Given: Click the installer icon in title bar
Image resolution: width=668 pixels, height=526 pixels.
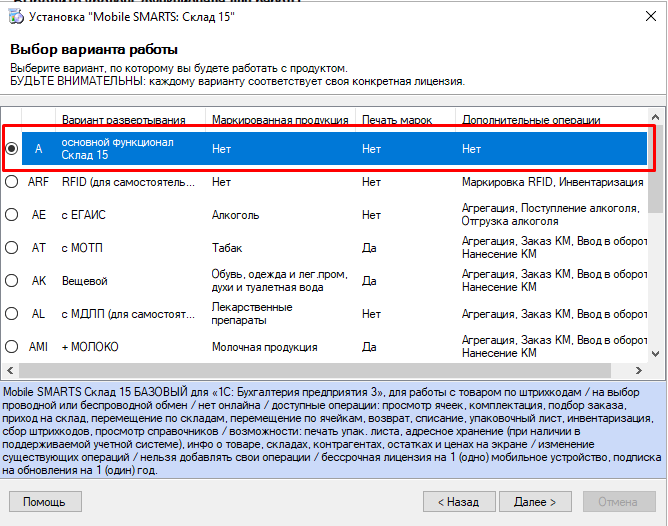Looking at the screenshot, I should (x=14, y=17).
